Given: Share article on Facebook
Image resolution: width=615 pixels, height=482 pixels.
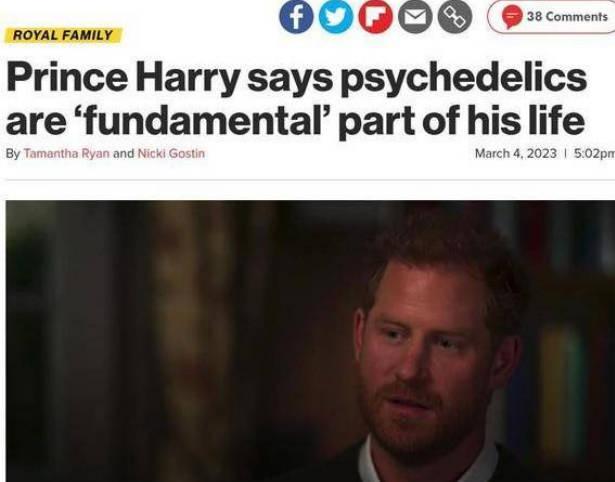Looking at the screenshot, I should click(x=296, y=16).
